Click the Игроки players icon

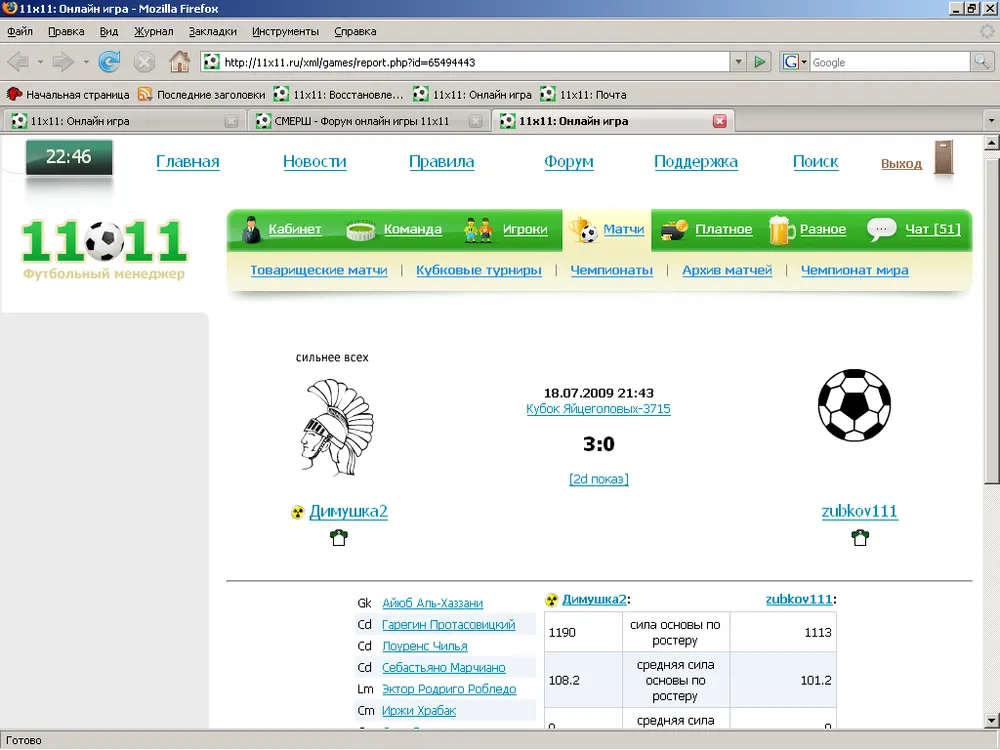pos(478,230)
